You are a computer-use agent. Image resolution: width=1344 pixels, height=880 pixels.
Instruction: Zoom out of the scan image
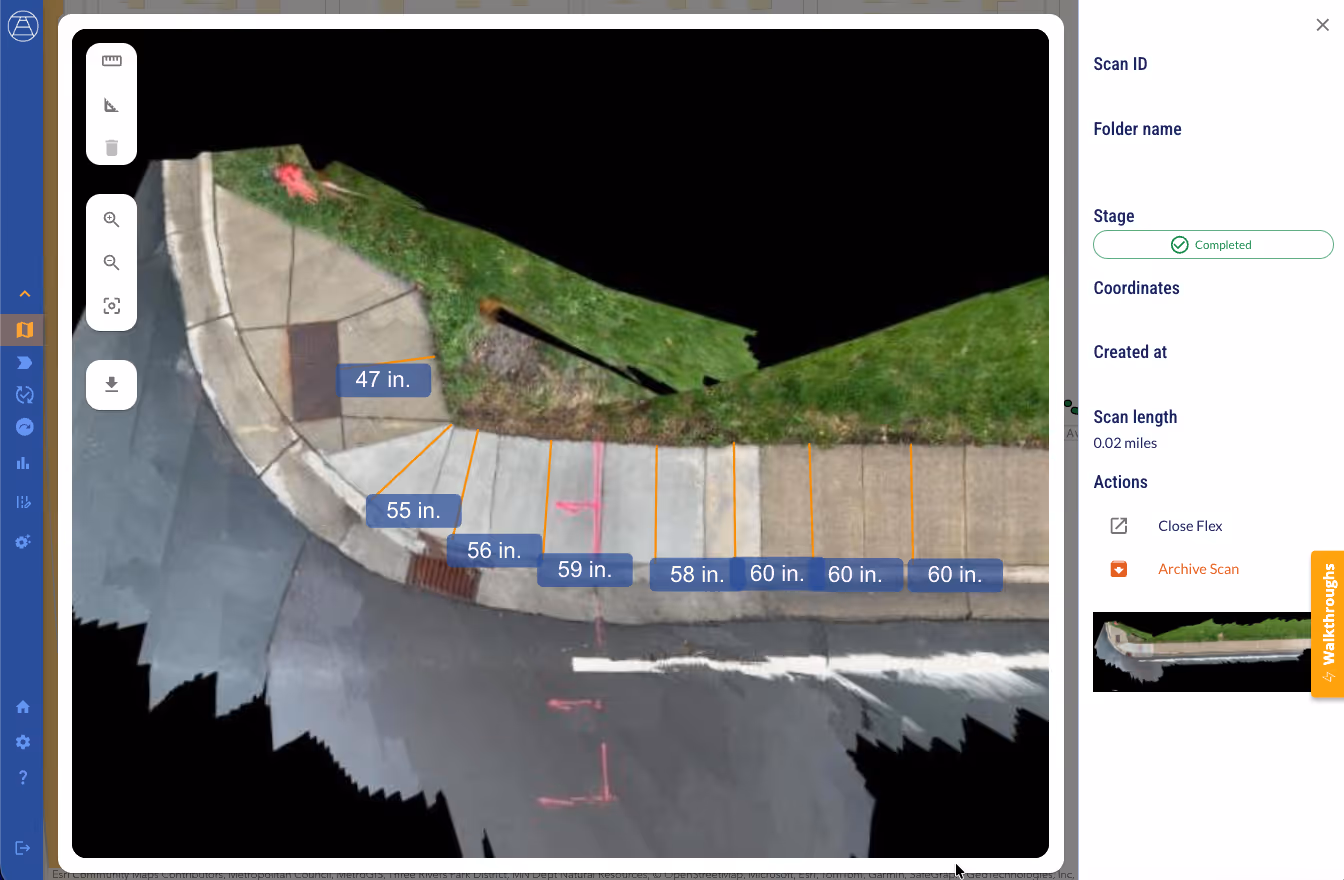point(112,263)
